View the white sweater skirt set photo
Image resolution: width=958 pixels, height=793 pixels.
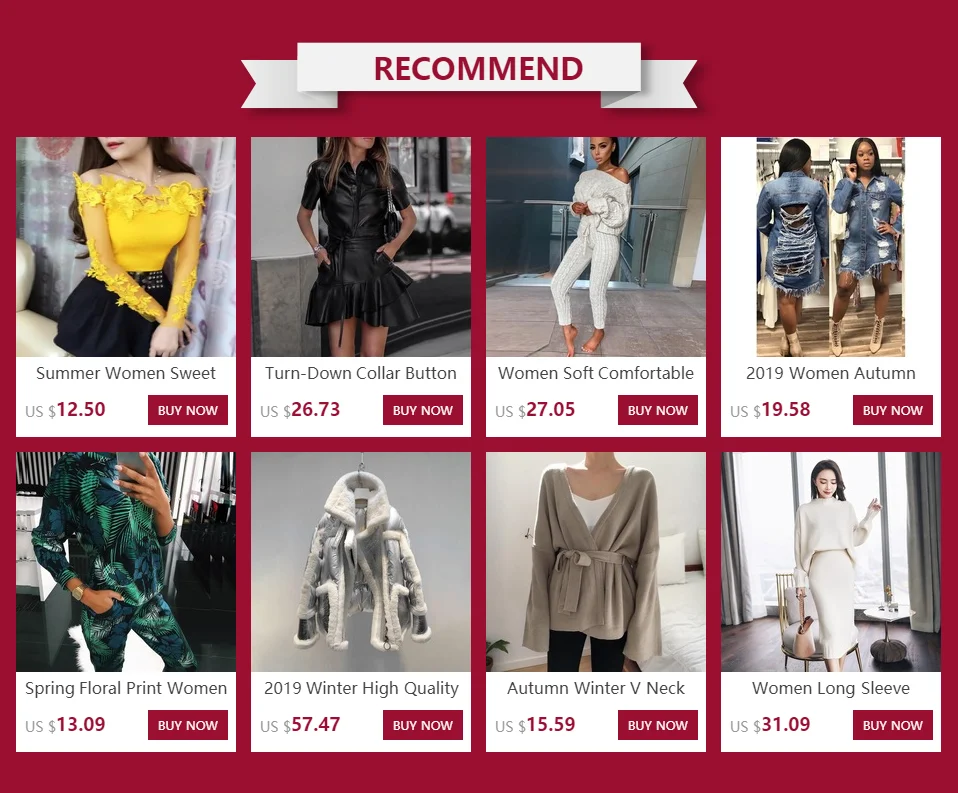pyautogui.click(x=831, y=562)
